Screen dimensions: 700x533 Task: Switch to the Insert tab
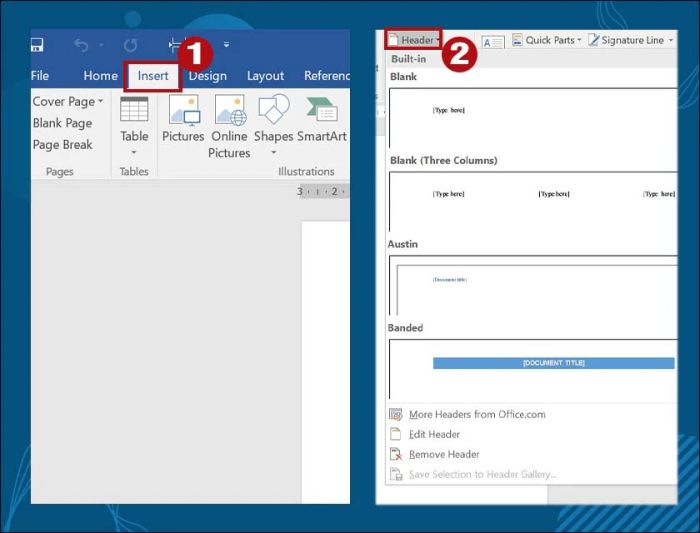click(x=153, y=76)
